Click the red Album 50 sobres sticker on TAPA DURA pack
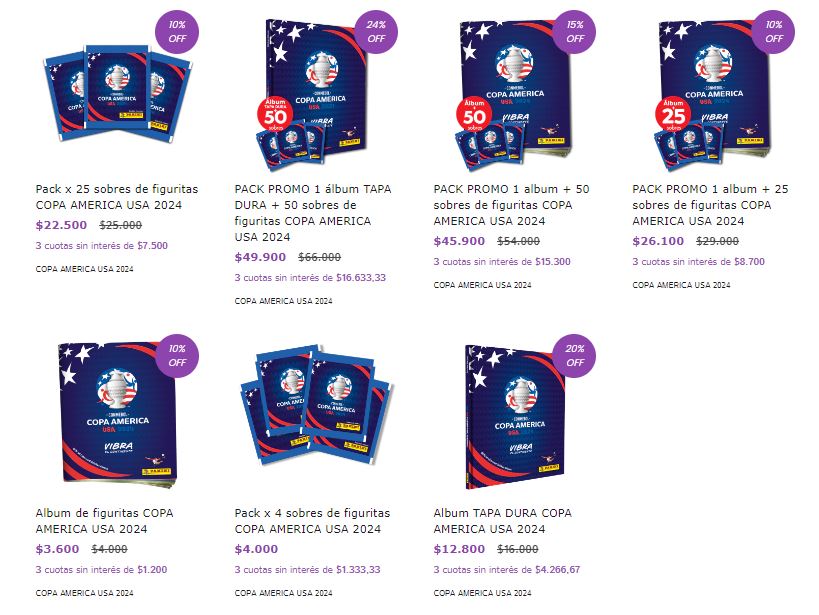This screenshot has height=615, width=819. pyautogui.click(x=275, y=114)
